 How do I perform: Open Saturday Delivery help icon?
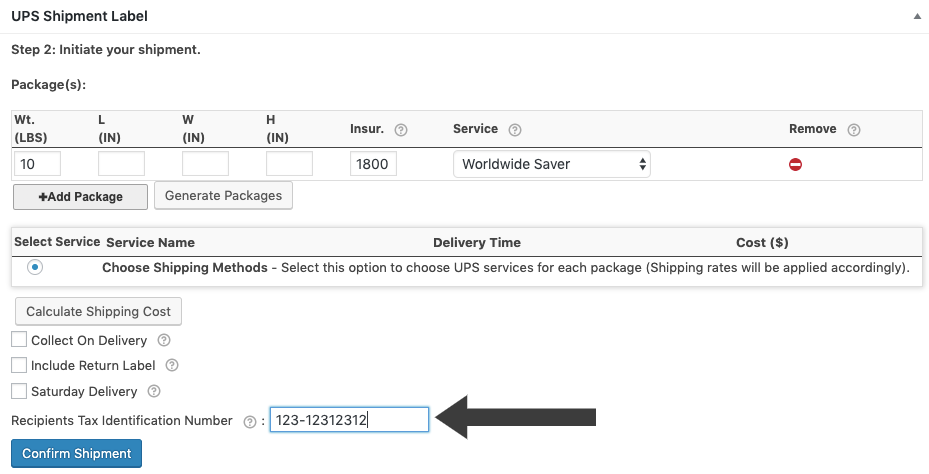point(154,391)
